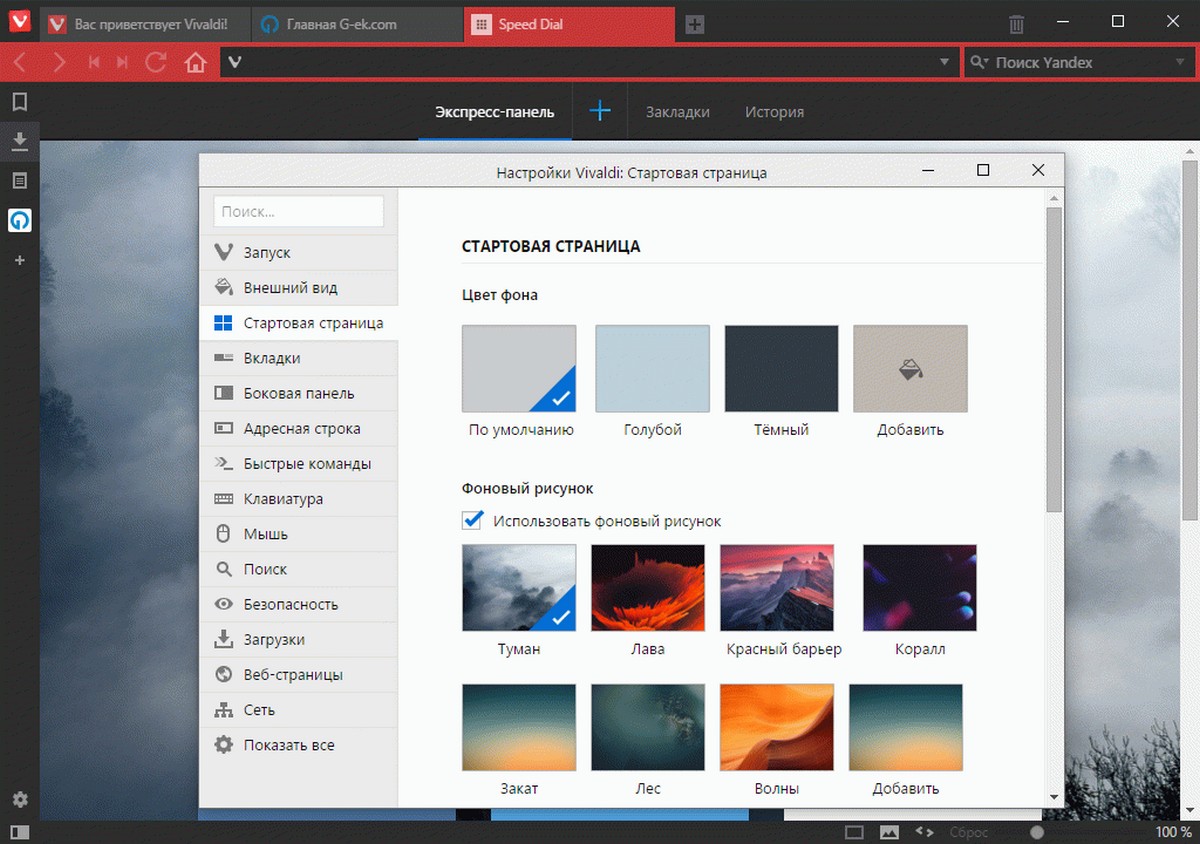Open Вкладки settings category
Screen dimensions: 1200x844
299,358
